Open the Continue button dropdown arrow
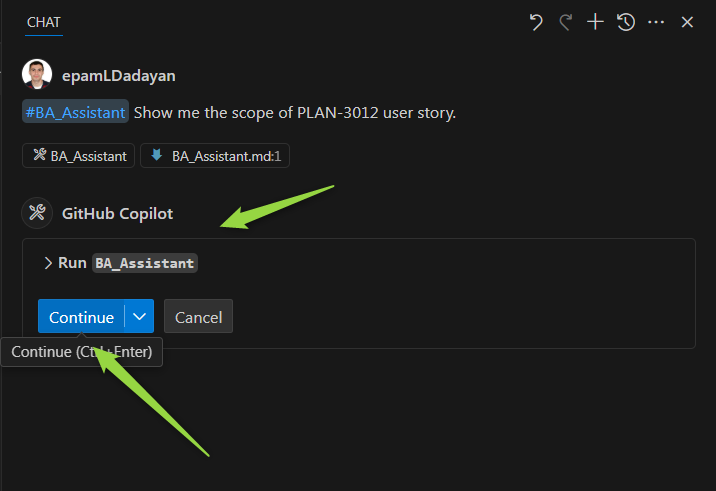716x491 pixels. point(139,316)
